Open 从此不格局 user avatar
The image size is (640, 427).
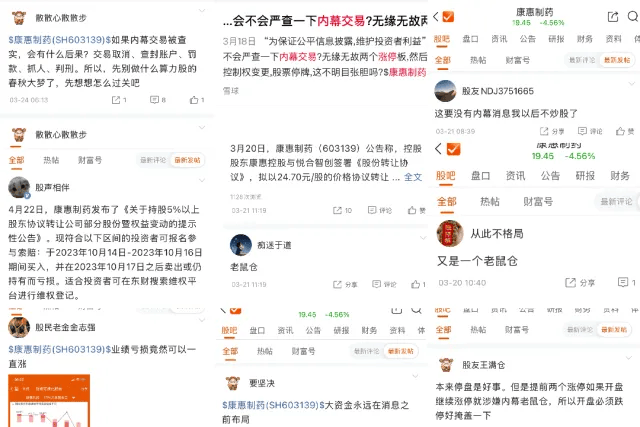(450, 234)
